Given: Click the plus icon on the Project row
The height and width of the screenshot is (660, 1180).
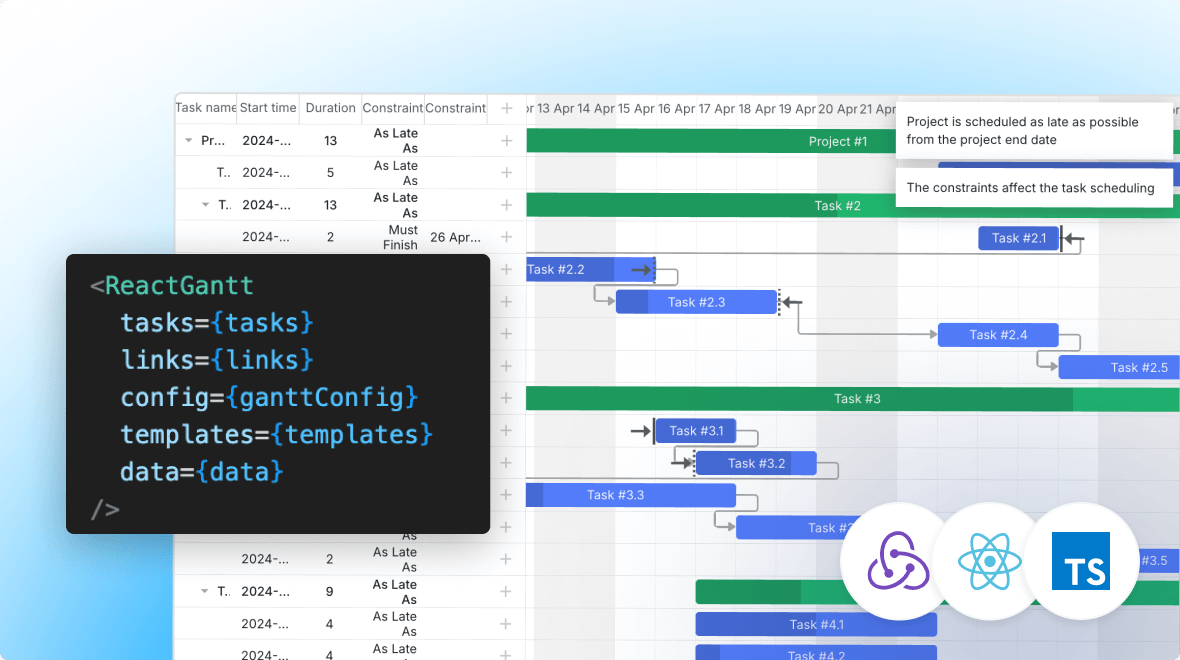Looking at the screenshot, I should [506, 140].
